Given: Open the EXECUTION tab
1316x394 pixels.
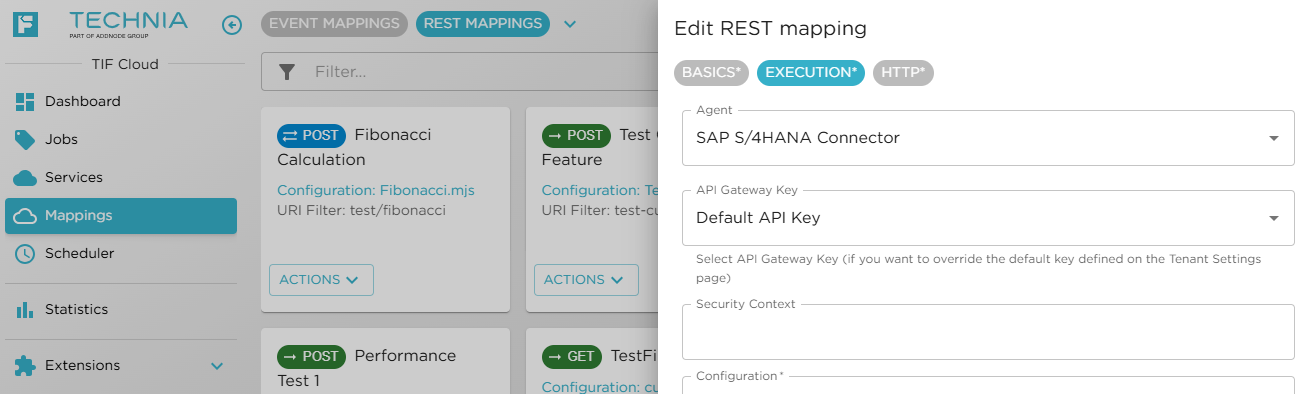Looking at the screenshot, I should pyautogui.click(x=811, y=72).
